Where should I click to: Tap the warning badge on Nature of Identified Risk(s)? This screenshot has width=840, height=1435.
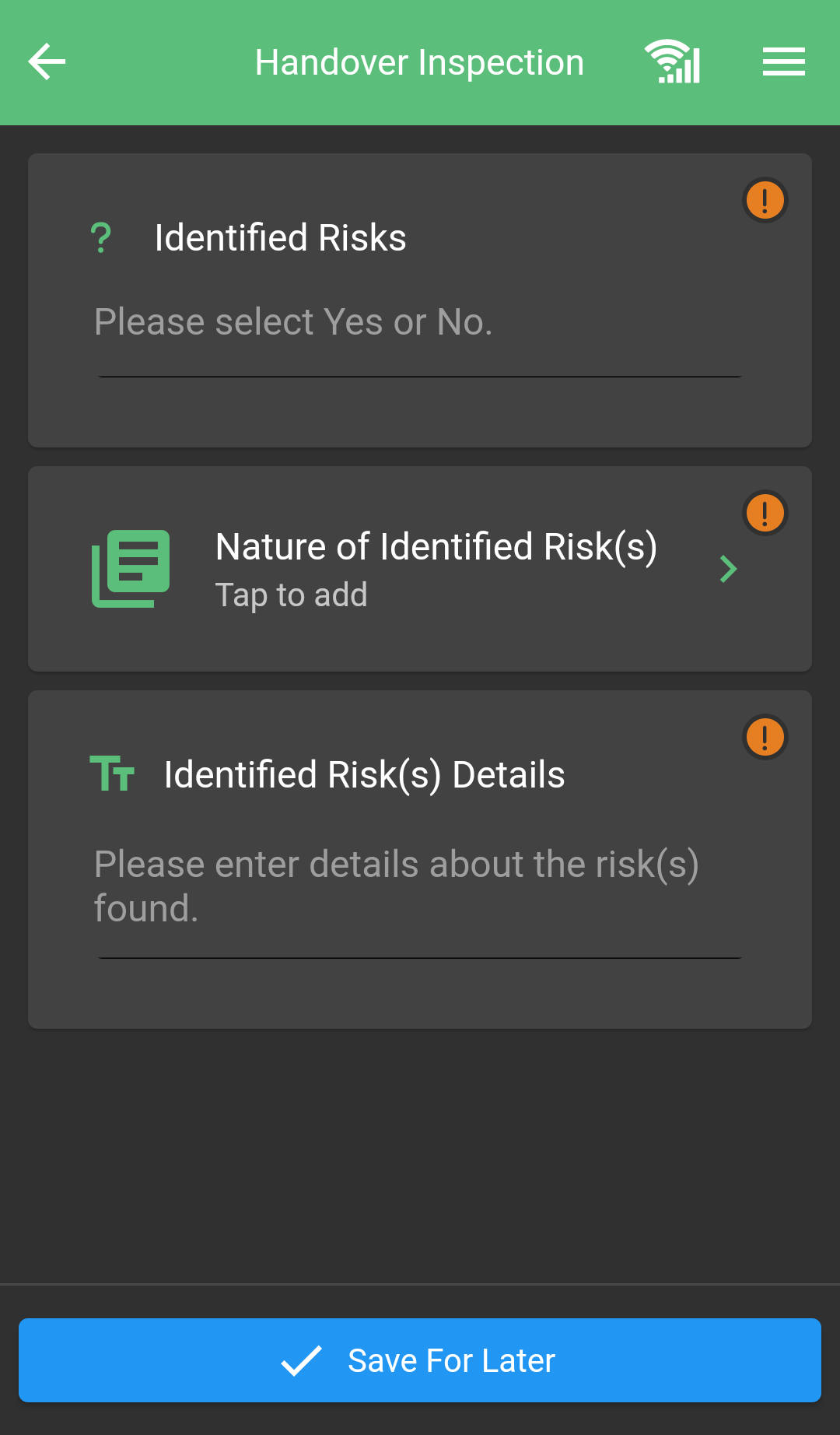click(765, 513)
